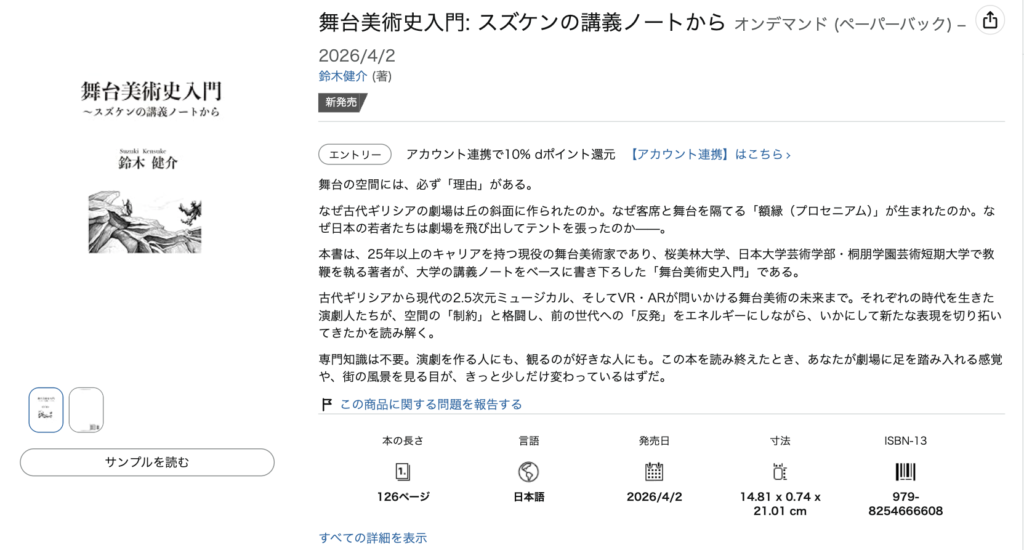The width and height of the screenshot is (1024, 550).
Task: Click the flag icon for reporting issues
Action: (326, 404)
